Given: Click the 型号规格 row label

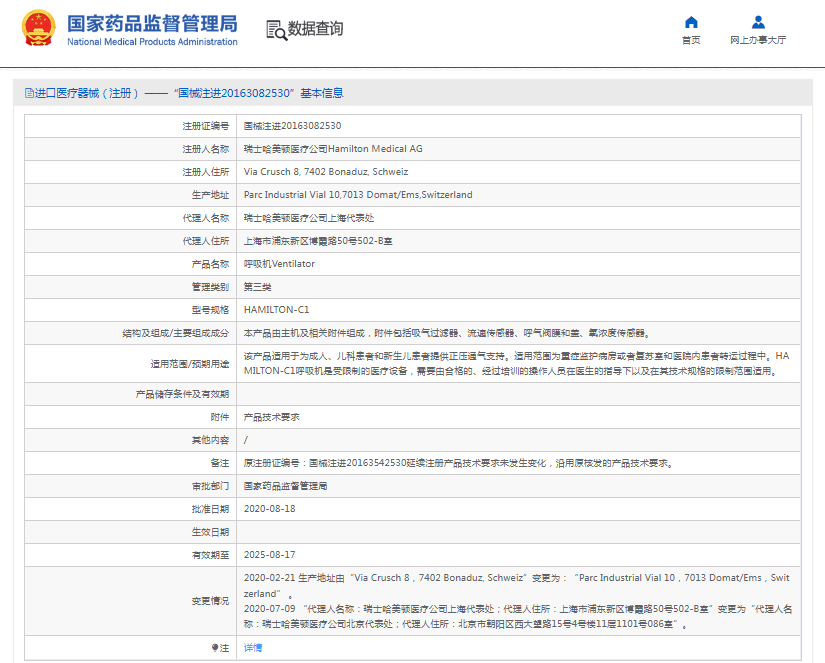Looking at the screenshot, I should [x=210, y=310].
